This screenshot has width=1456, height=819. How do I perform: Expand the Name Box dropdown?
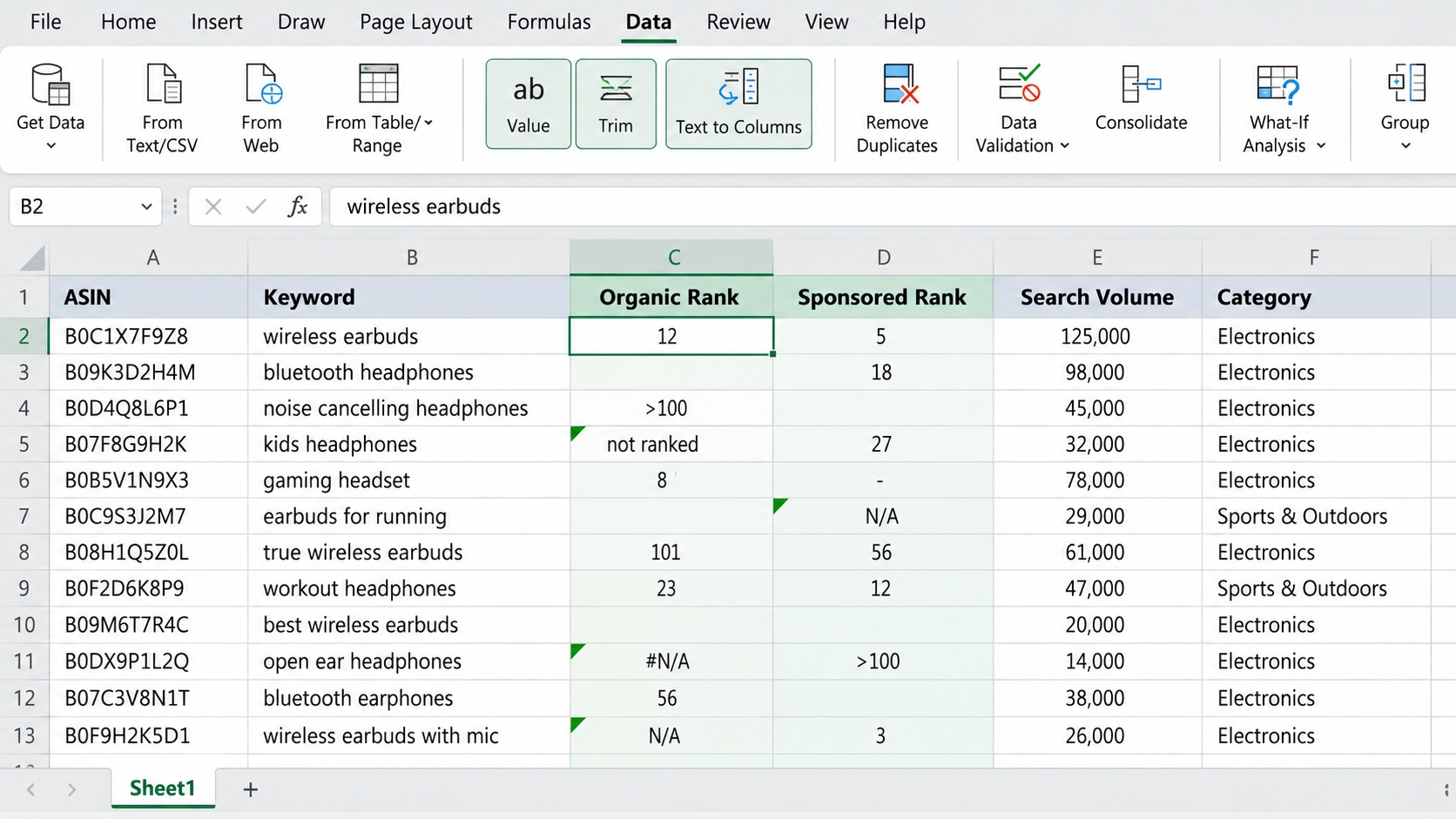(x=146, y=206)
